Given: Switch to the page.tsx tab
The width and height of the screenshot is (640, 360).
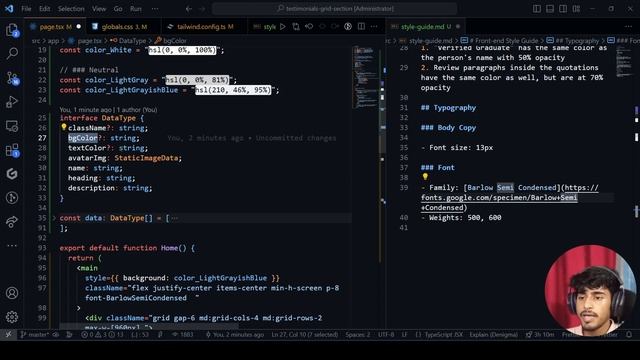Looking at the screenshot, I should point(55,27).
